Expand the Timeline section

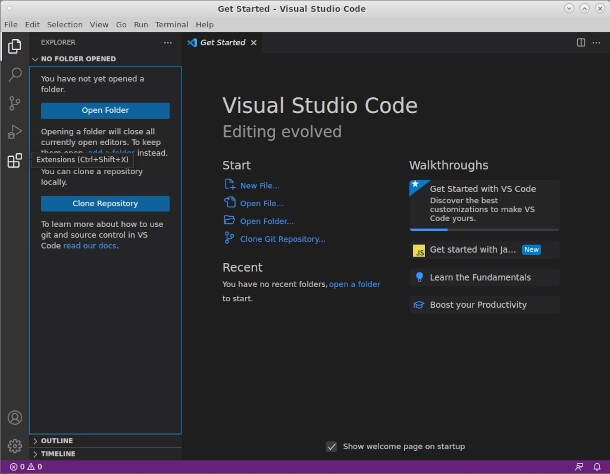[x=105, y=454]
